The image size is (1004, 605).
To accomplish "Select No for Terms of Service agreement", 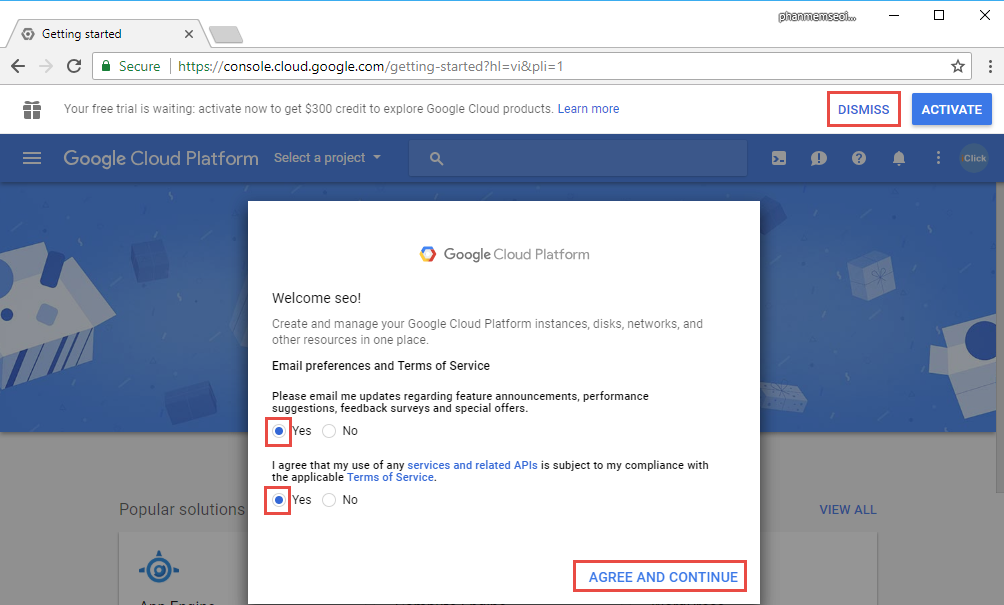I will coord(328,500).
